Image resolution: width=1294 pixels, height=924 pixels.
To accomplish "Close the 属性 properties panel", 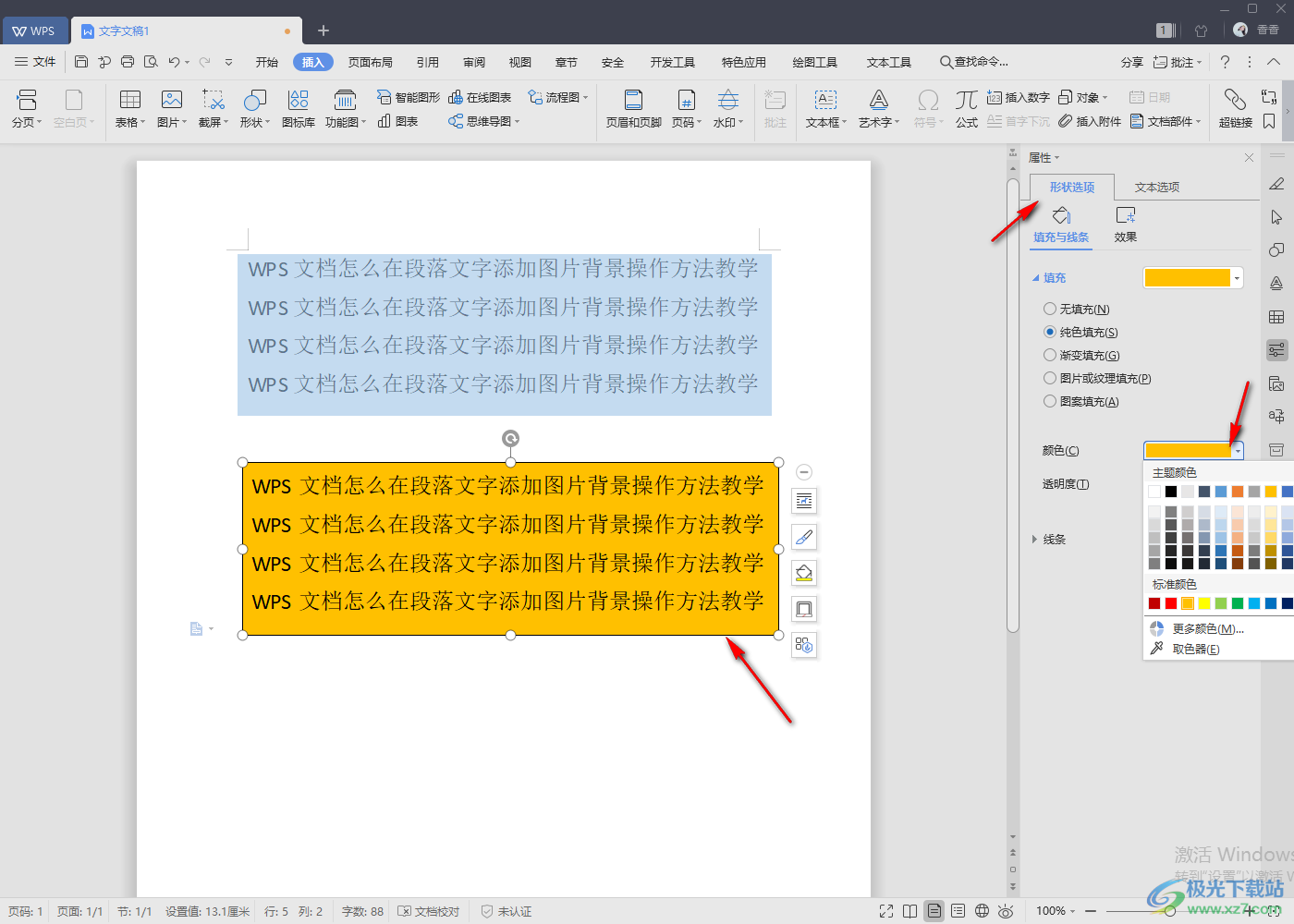I will point(1249,157).
